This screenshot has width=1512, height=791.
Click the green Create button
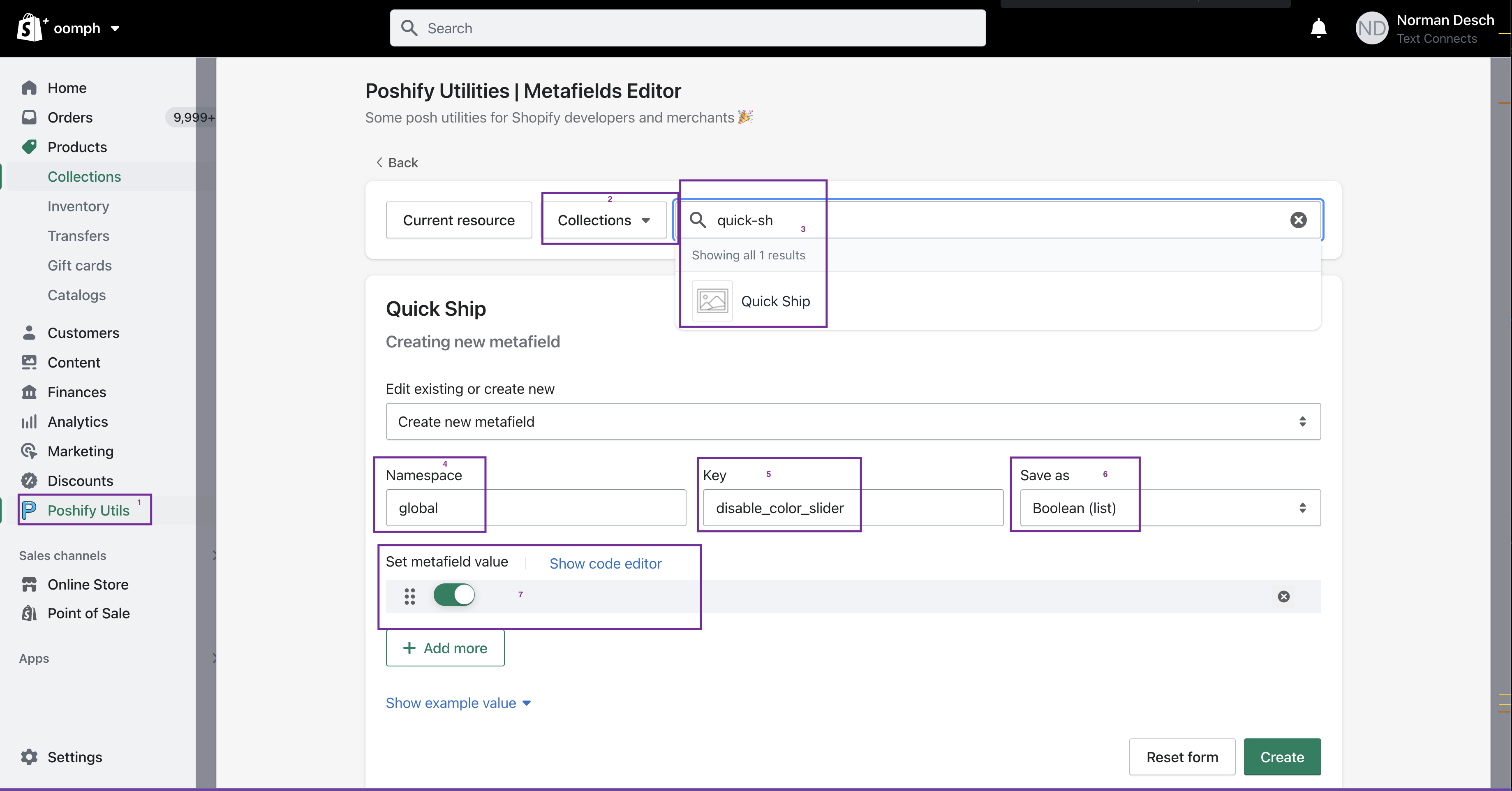(1282, 757)
